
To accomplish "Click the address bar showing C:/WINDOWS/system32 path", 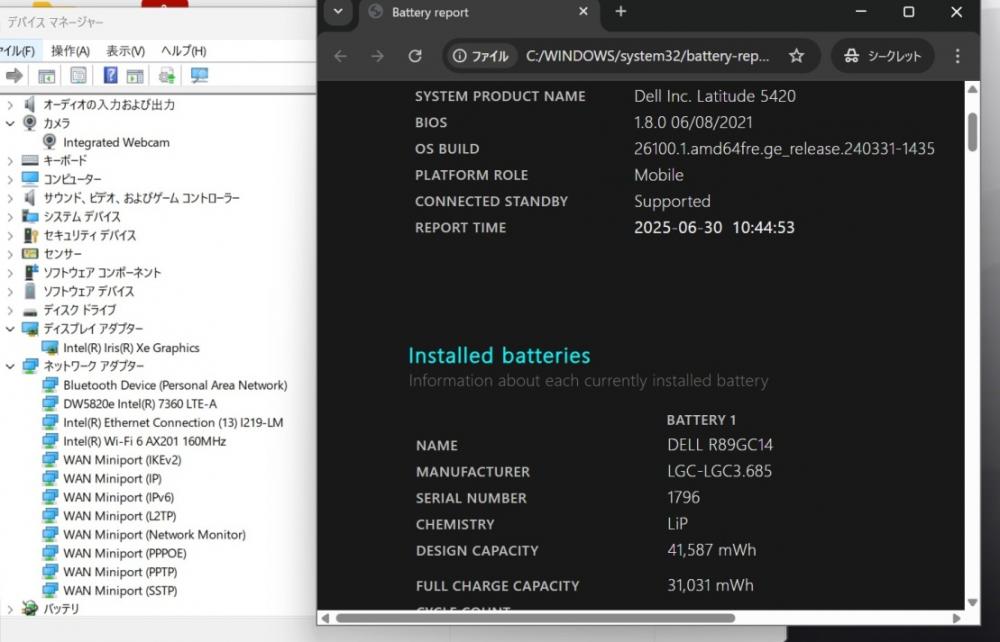I will (647, 56).
